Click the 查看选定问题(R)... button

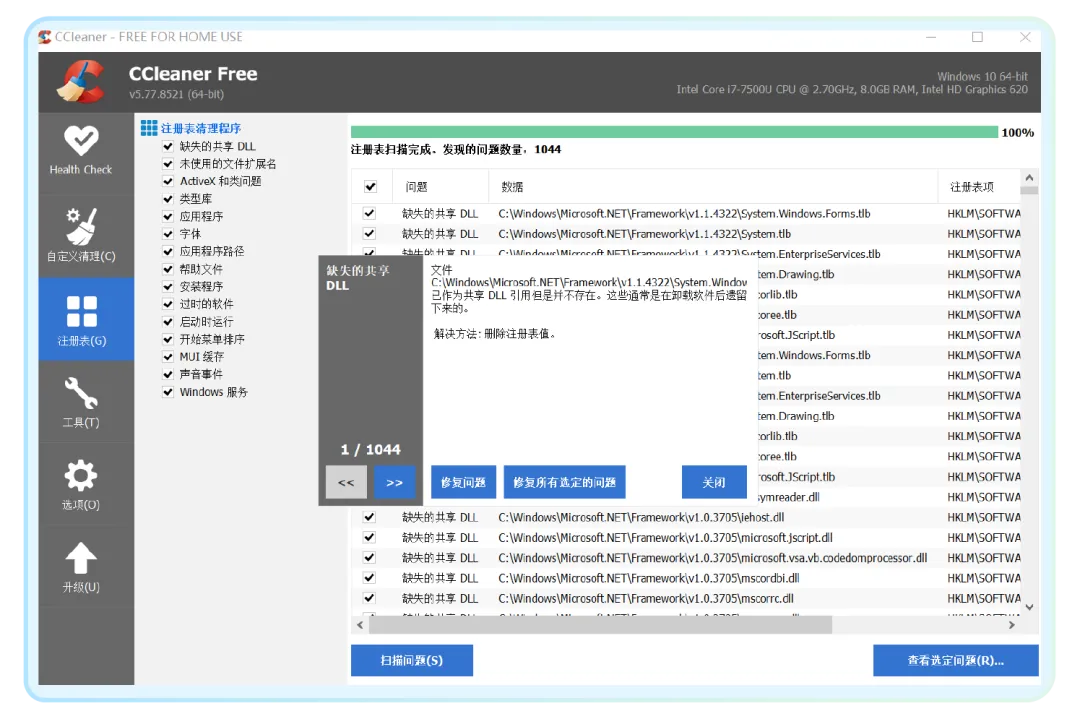coord(956,660)
